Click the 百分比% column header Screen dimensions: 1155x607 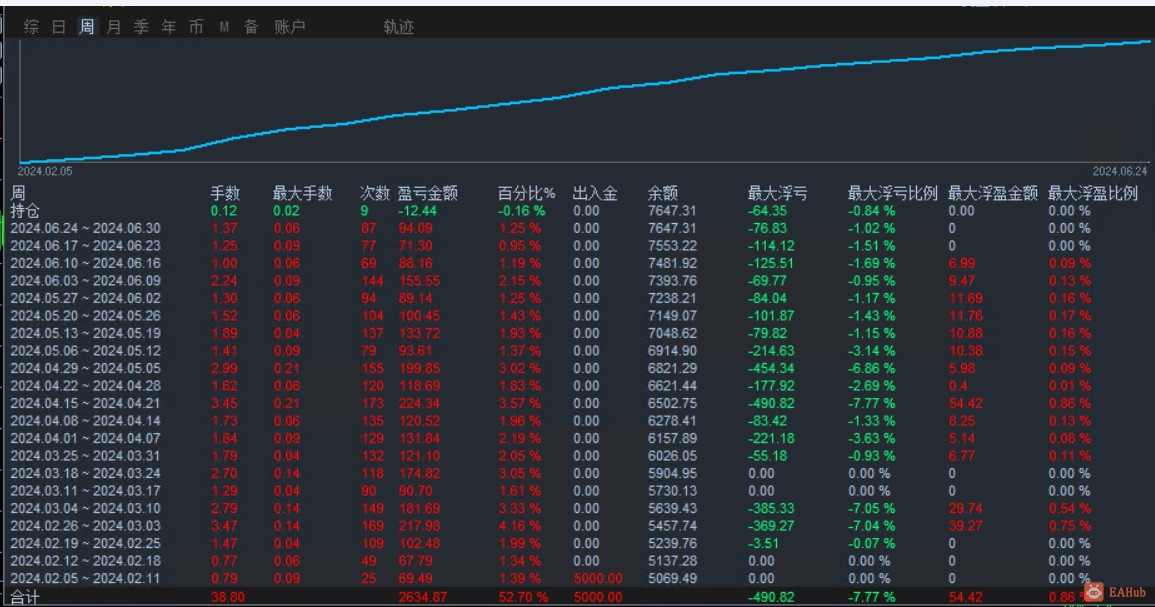tap(526, 193)
